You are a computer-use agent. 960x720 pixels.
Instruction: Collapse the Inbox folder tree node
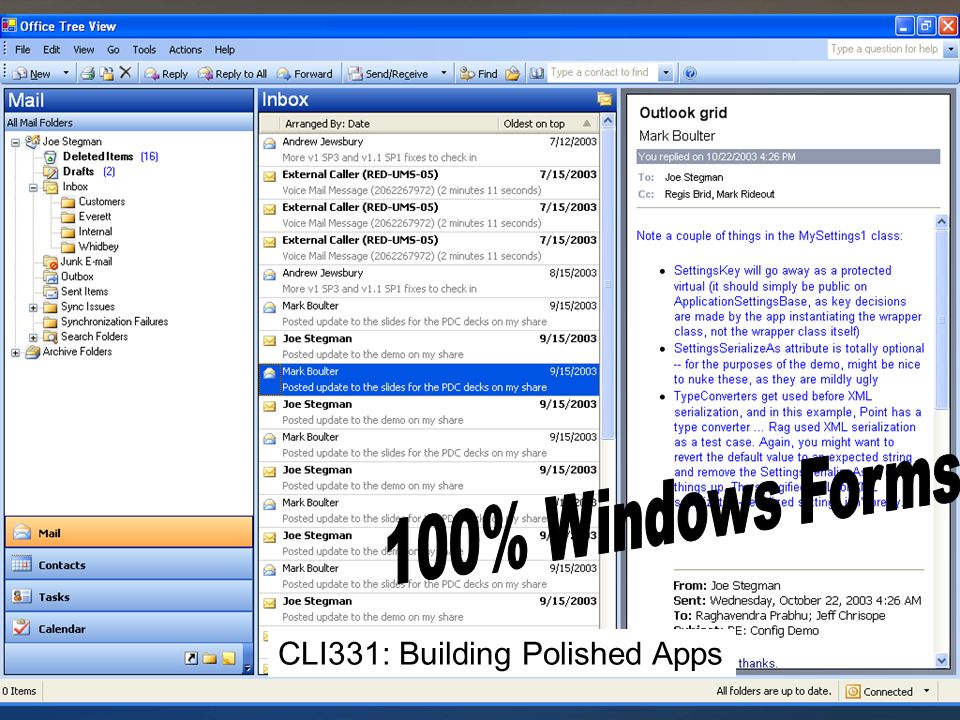(34, 187)
